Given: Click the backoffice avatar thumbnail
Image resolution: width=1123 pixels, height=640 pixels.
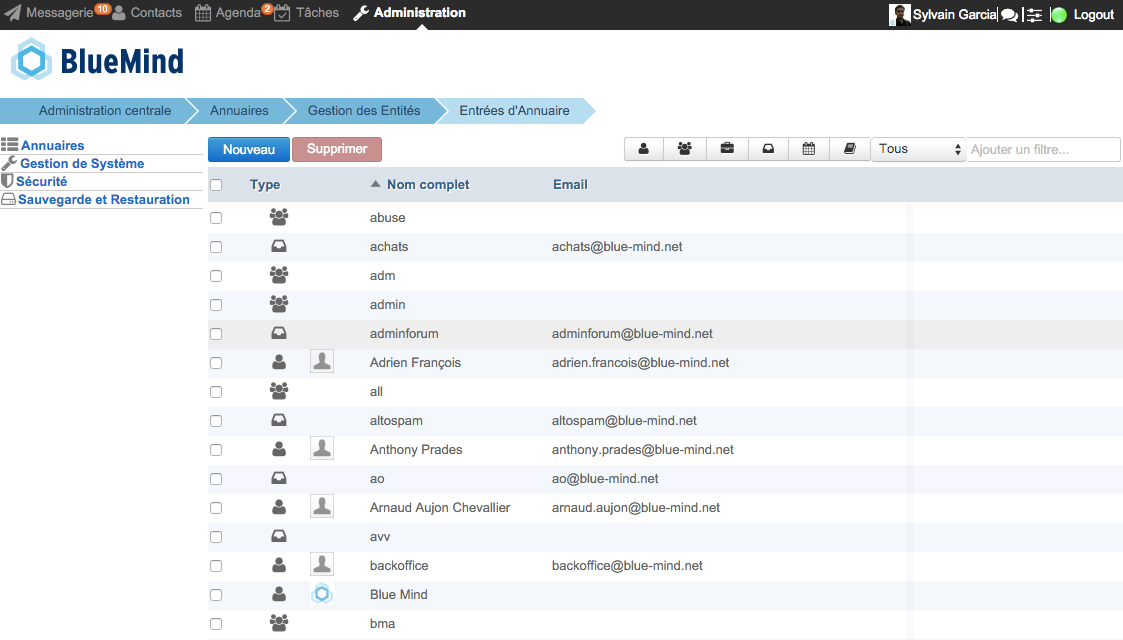Looking at the screenshot, I should coord(322,565).
